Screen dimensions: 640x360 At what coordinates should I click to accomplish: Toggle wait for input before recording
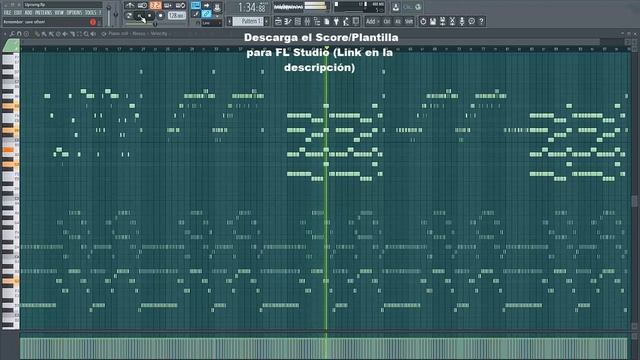(142, 6)
